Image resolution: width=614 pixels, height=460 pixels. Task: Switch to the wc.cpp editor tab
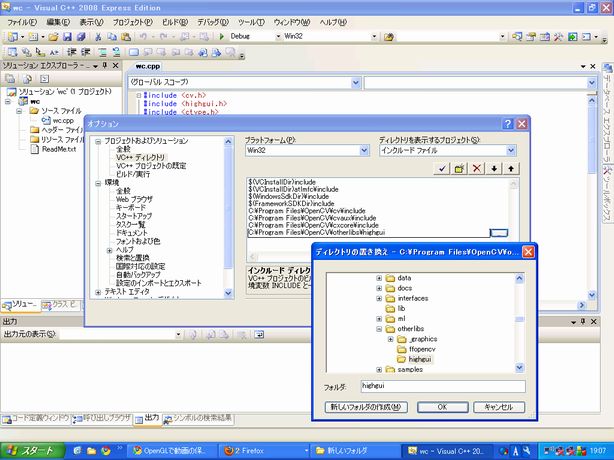click(148, 67)
